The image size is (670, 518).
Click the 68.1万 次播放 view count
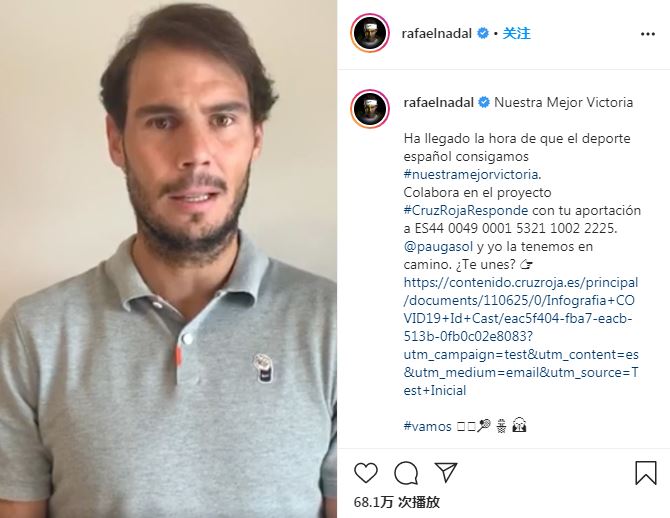[x=397, y=502]
